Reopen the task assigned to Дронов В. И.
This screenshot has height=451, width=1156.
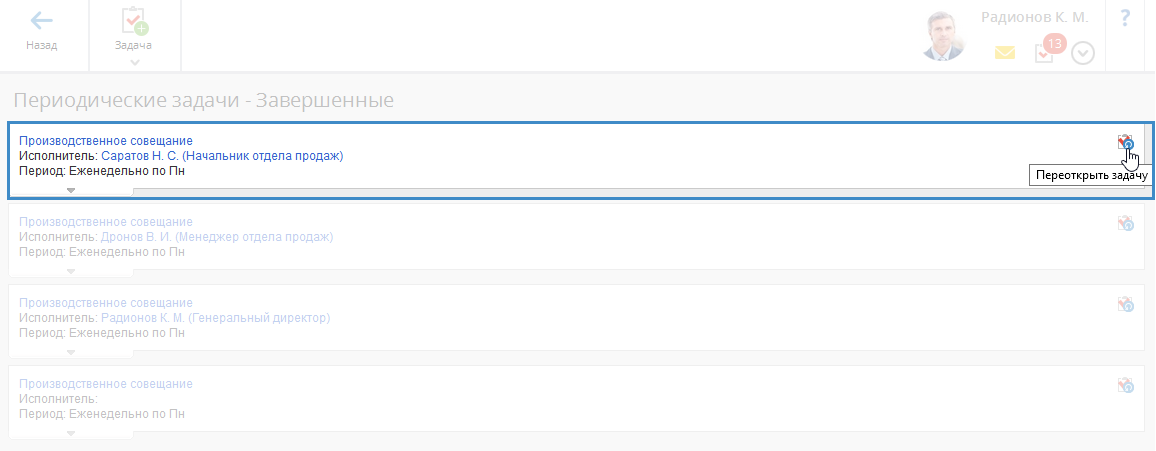(1125, 224)
